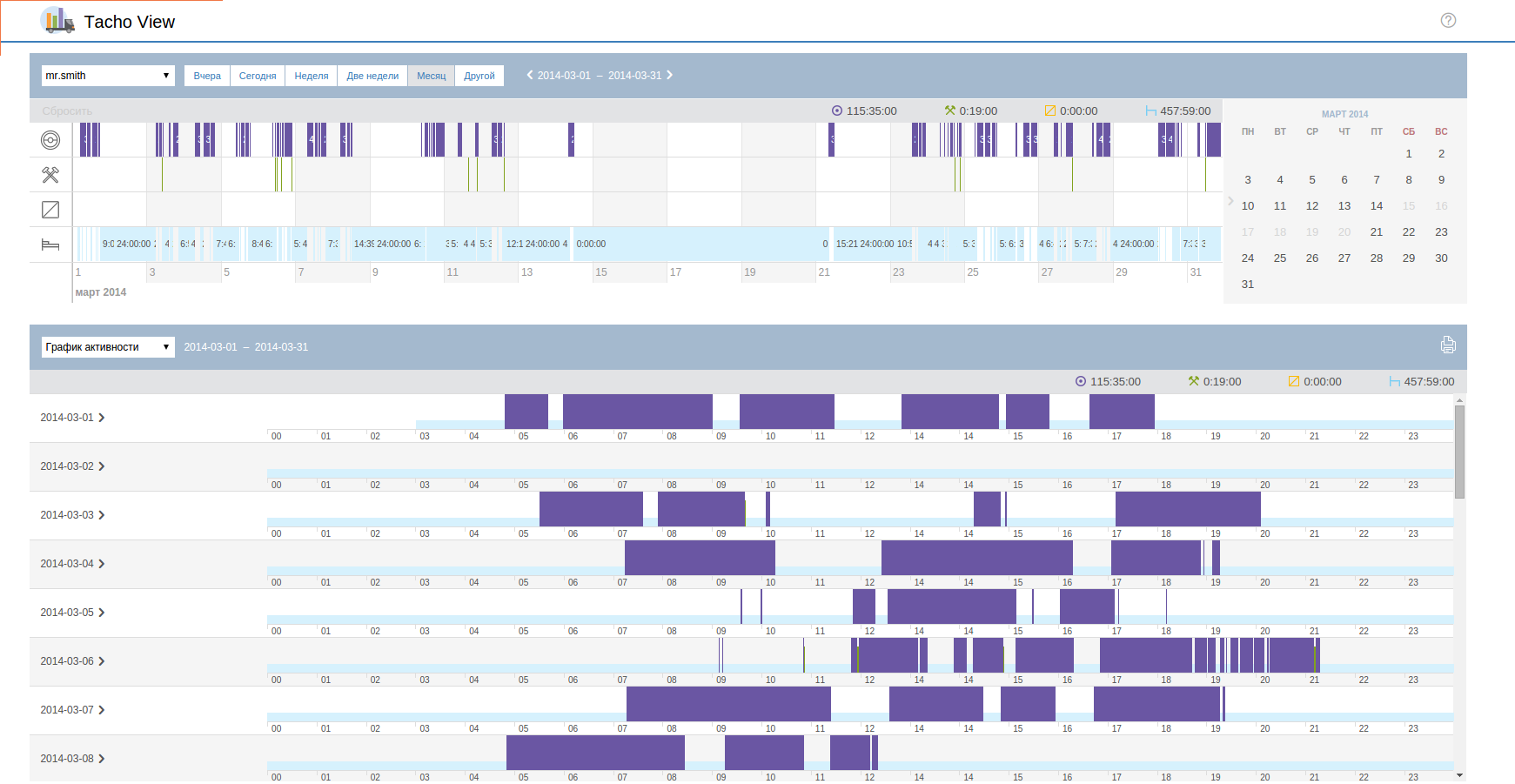Advance to the next date range

click(x=670, y=76)
